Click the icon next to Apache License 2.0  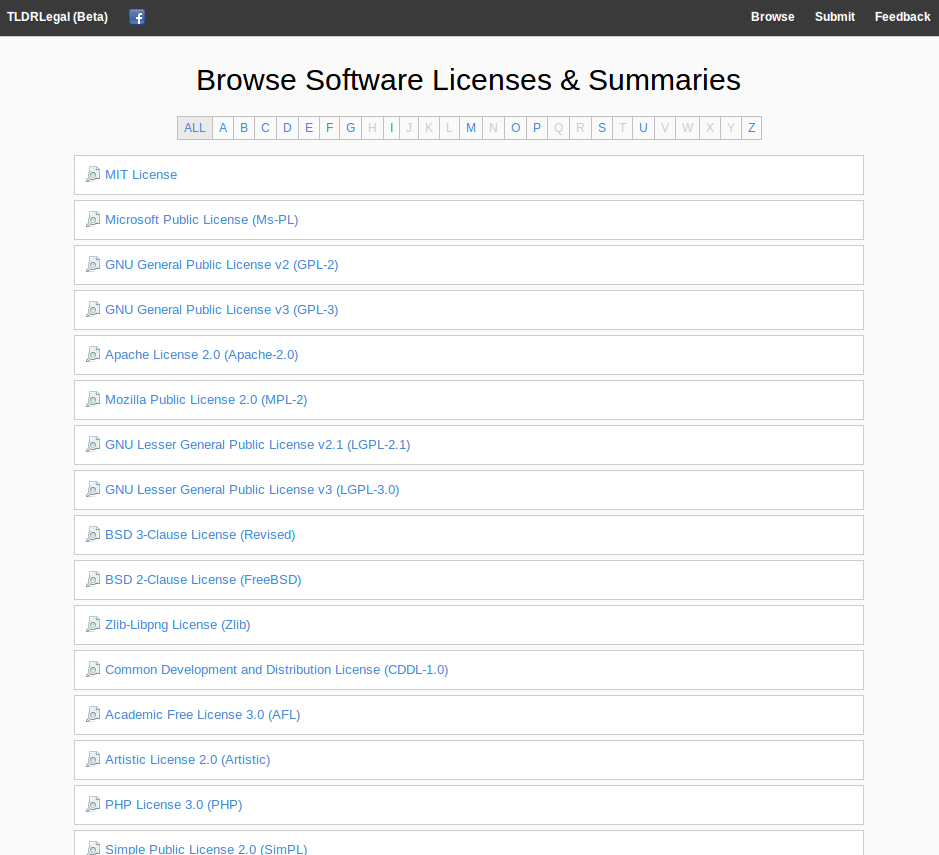(93, 354)
